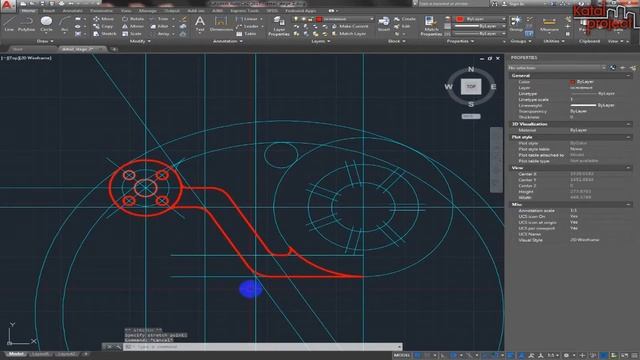Viewport: 640px width, 360px height.
Task: Click Edit block button
Action: 402,26
